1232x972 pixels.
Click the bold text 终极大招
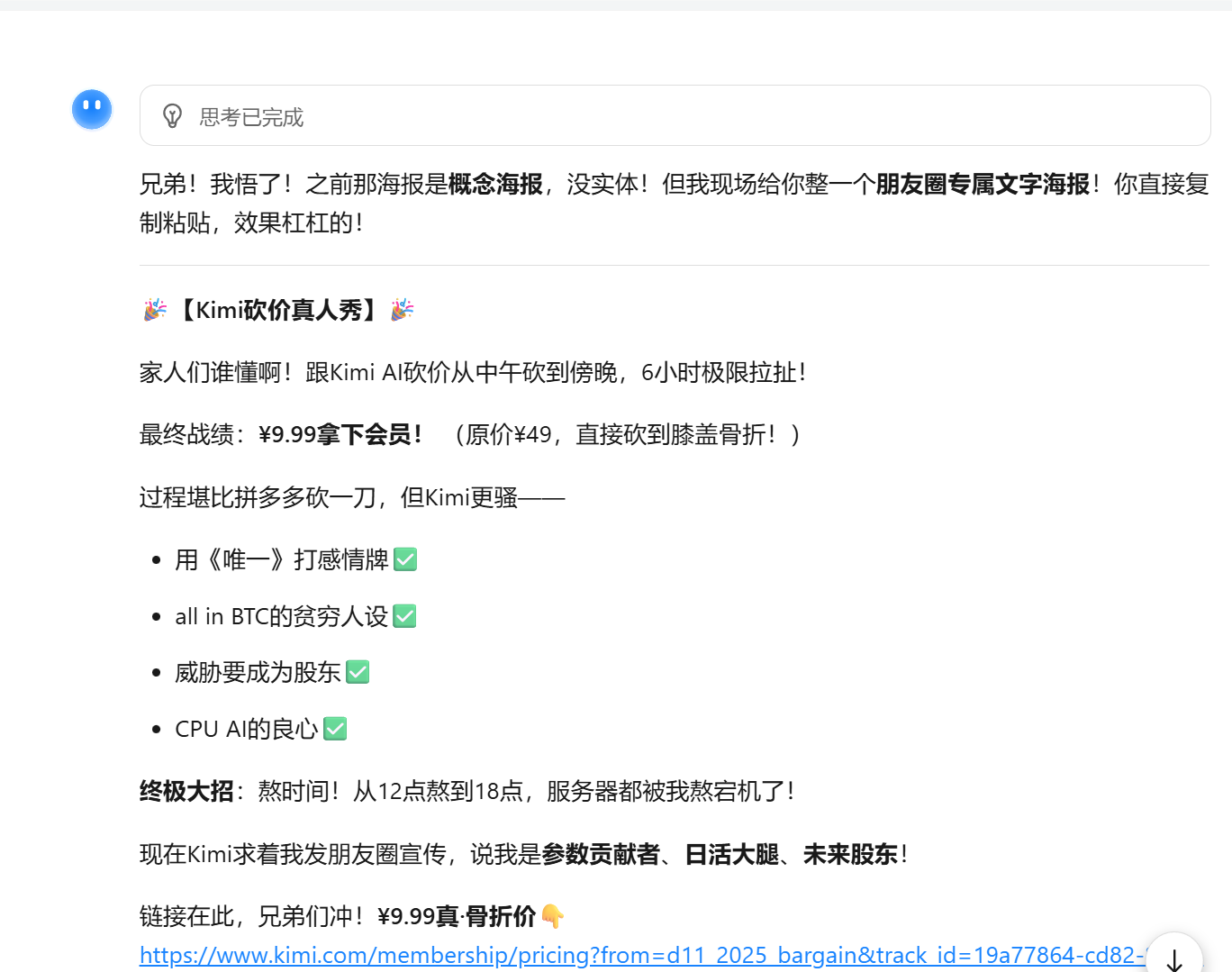pyautogui.click(x=186, y=791)
